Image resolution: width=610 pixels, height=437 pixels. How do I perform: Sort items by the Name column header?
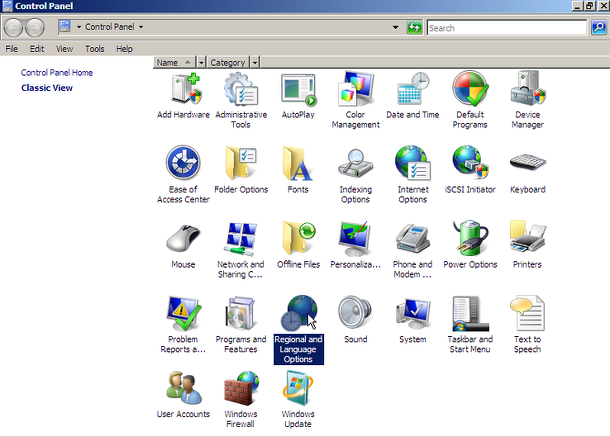click(x=175, y=62)
